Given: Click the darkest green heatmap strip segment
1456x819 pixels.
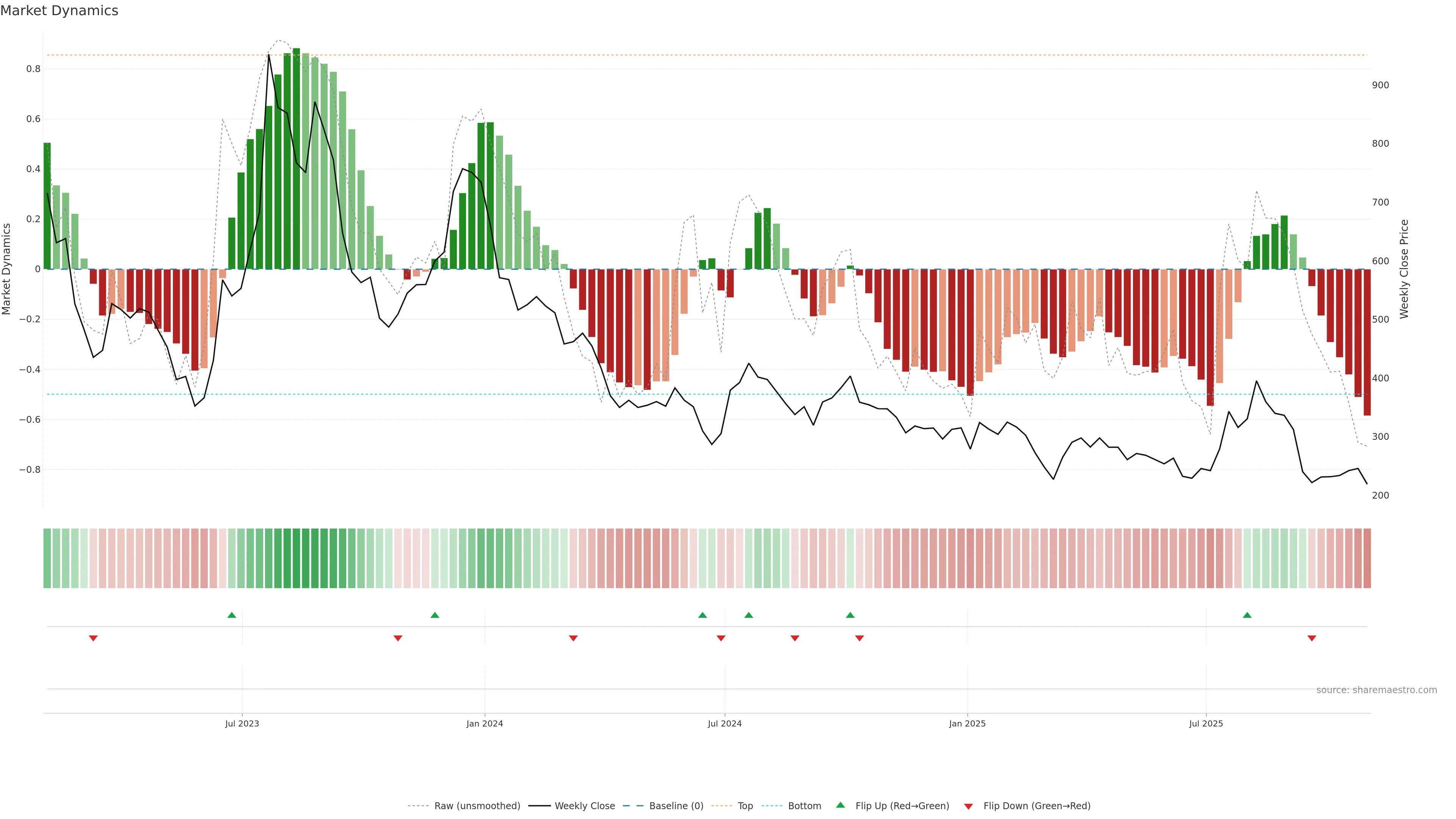Looking at the screenshot, I should point(296,559).
